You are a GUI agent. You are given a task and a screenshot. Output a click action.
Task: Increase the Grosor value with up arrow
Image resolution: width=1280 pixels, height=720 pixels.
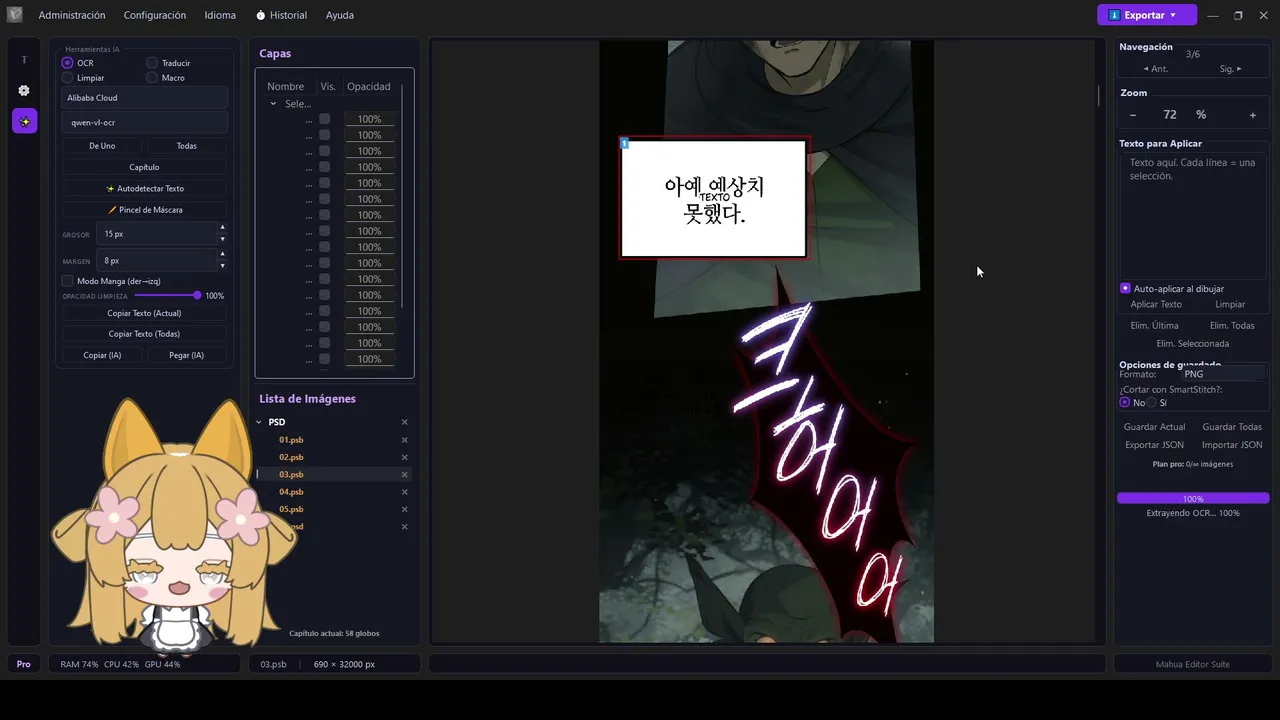click(222, 229)
